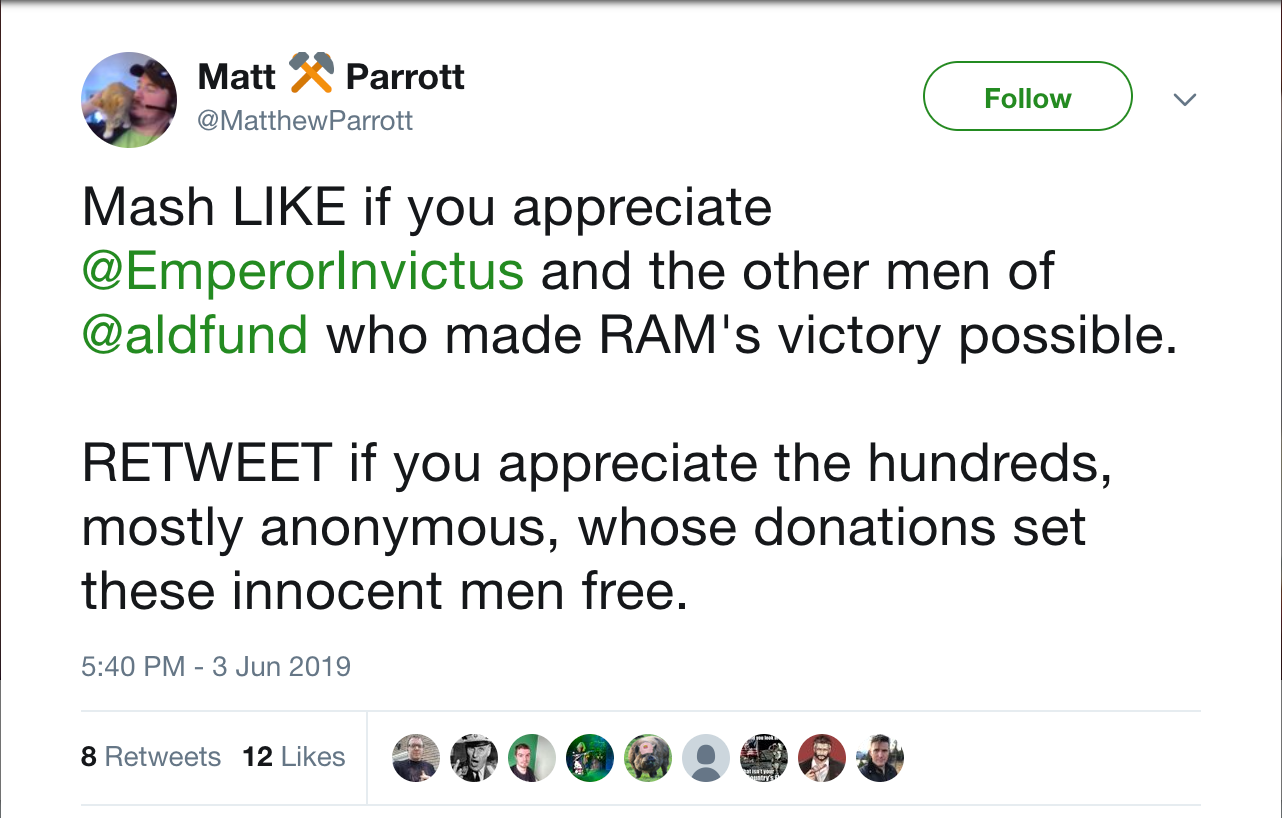
Task: Open the default gray silhouette liker avatar
Action: [x=706, y=757]
